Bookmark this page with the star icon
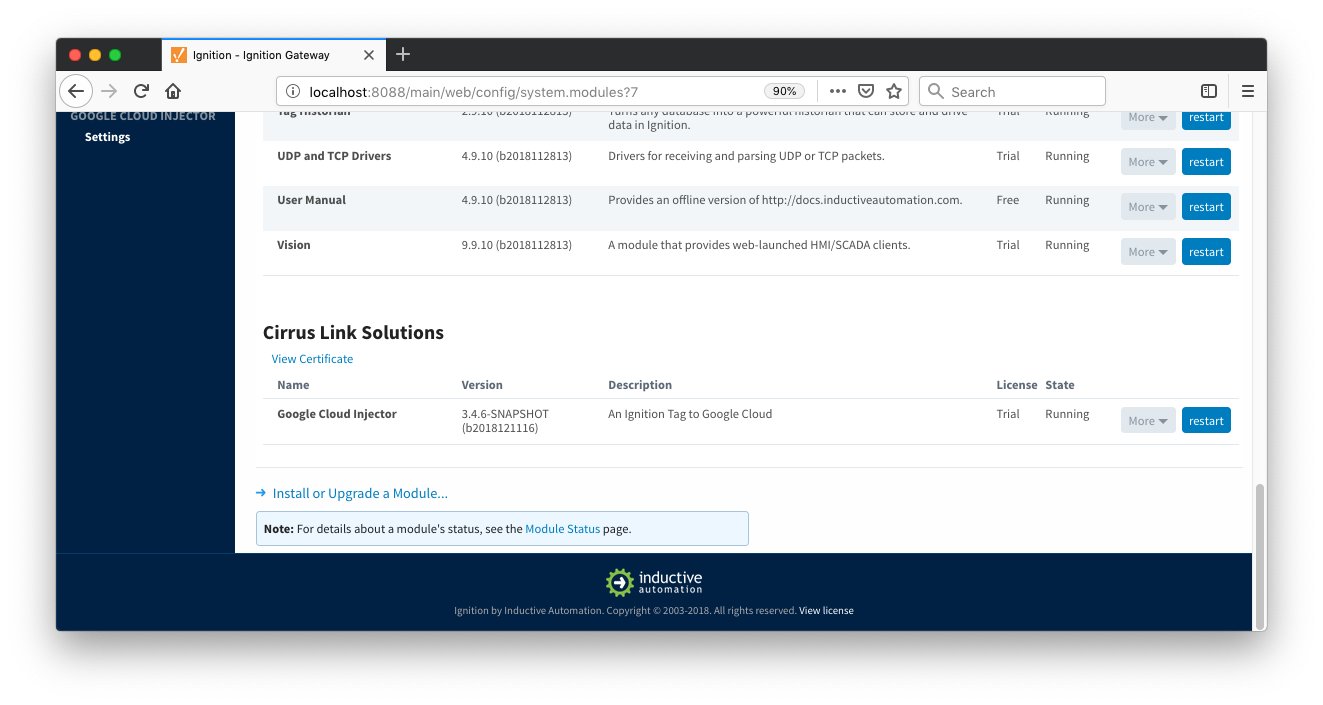Viewport: 1323px width, 705px height. pos(894,91)
